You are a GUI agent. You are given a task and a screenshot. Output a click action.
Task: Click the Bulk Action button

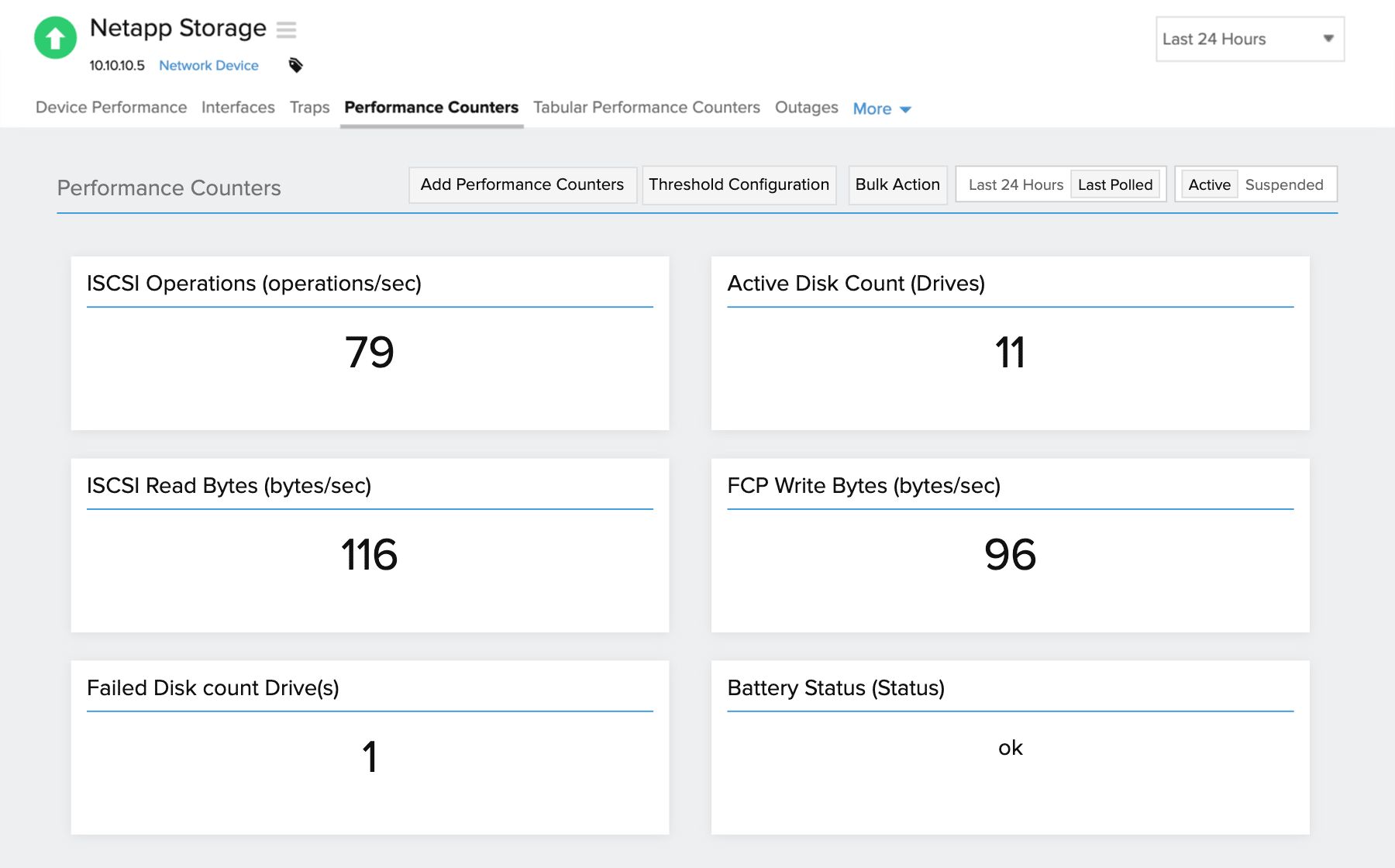click(897, 184)
